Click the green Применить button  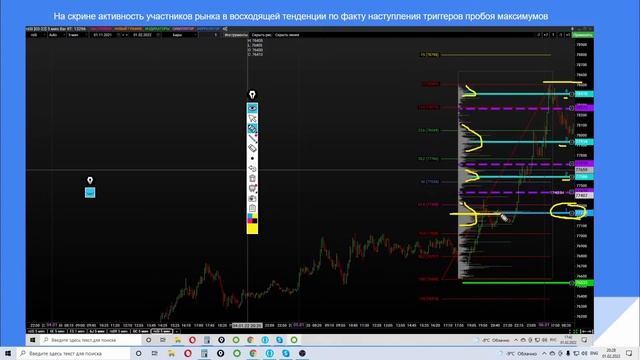point(583,35)
